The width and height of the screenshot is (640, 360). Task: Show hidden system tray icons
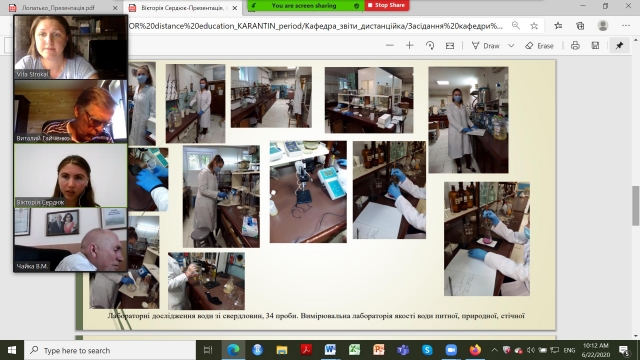pyautogui.click(x=494, y=350)
